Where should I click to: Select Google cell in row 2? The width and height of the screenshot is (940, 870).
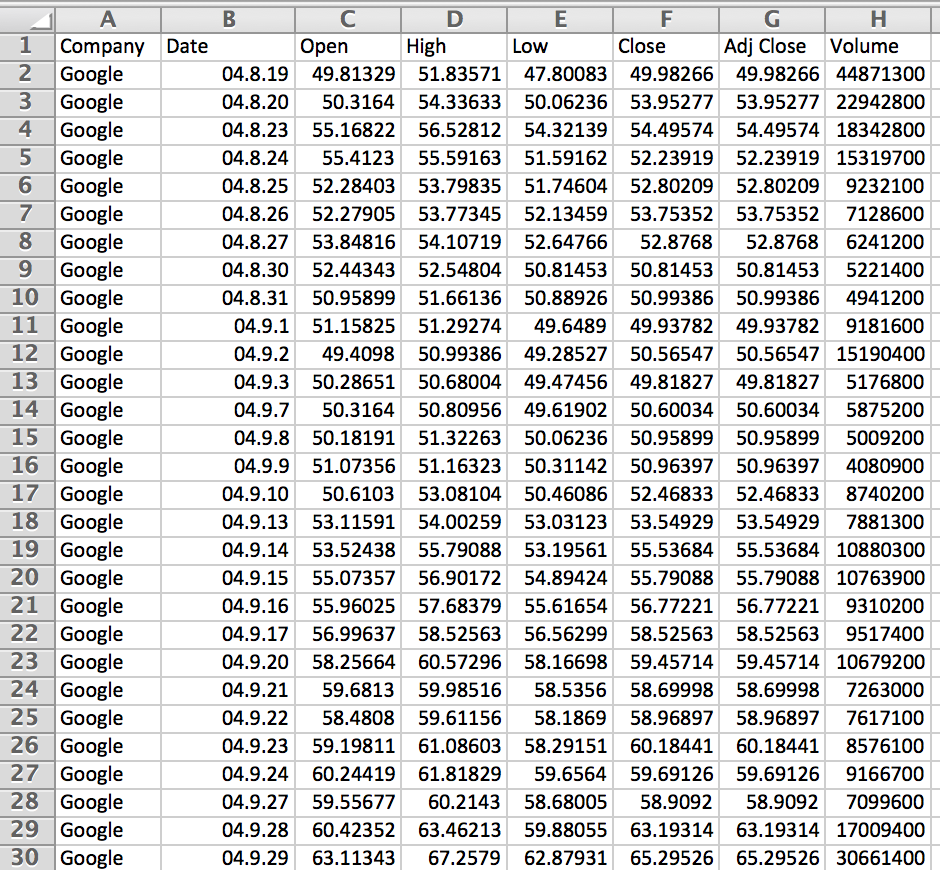[x=108, y=74]
